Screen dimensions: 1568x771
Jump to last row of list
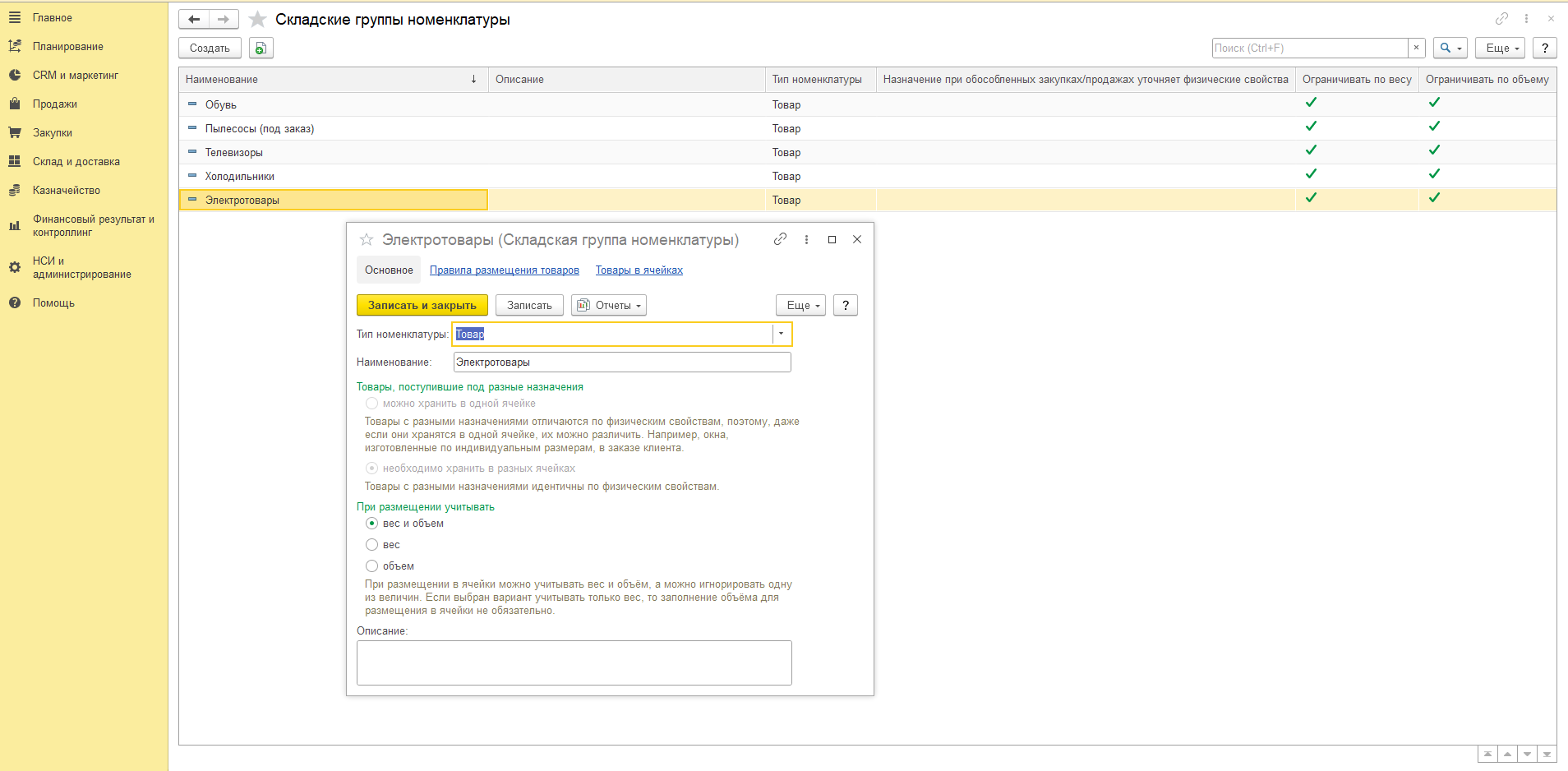coord(1547,754)
